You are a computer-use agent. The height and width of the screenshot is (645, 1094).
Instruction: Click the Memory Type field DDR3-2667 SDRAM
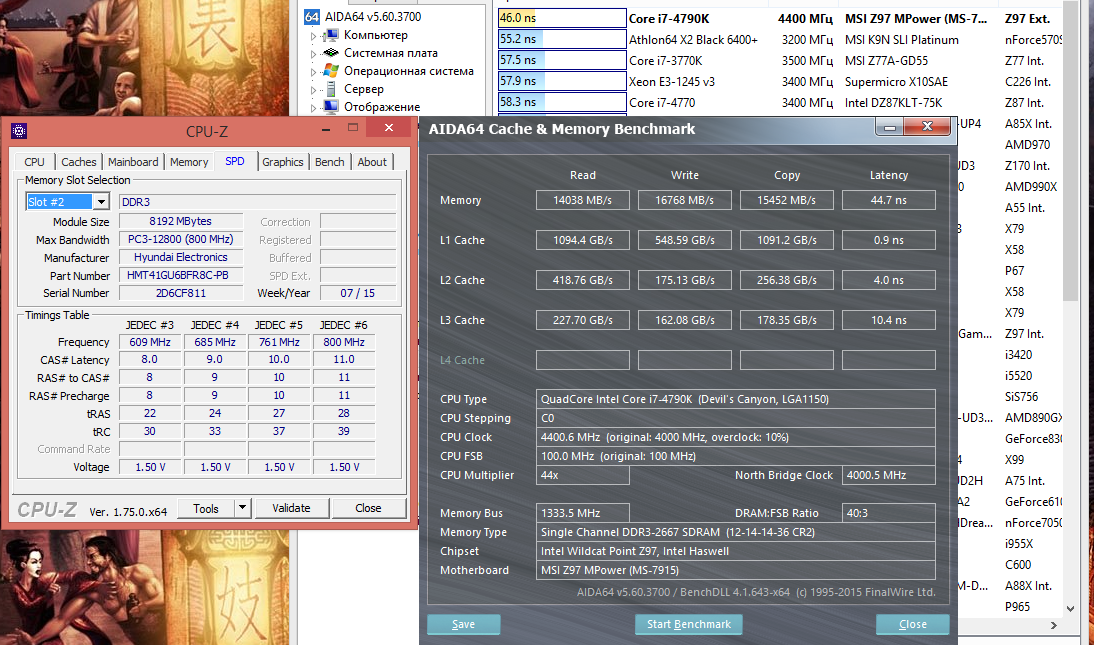735,532
